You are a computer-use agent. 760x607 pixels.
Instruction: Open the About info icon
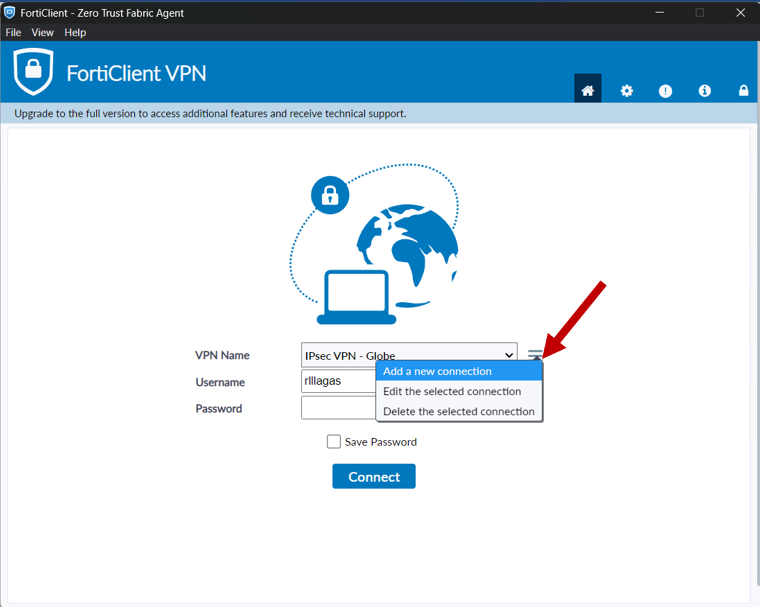pos(705,91)
